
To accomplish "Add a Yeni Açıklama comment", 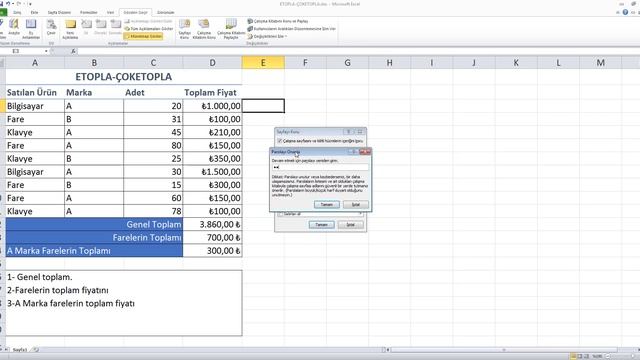I will (70, 29).
